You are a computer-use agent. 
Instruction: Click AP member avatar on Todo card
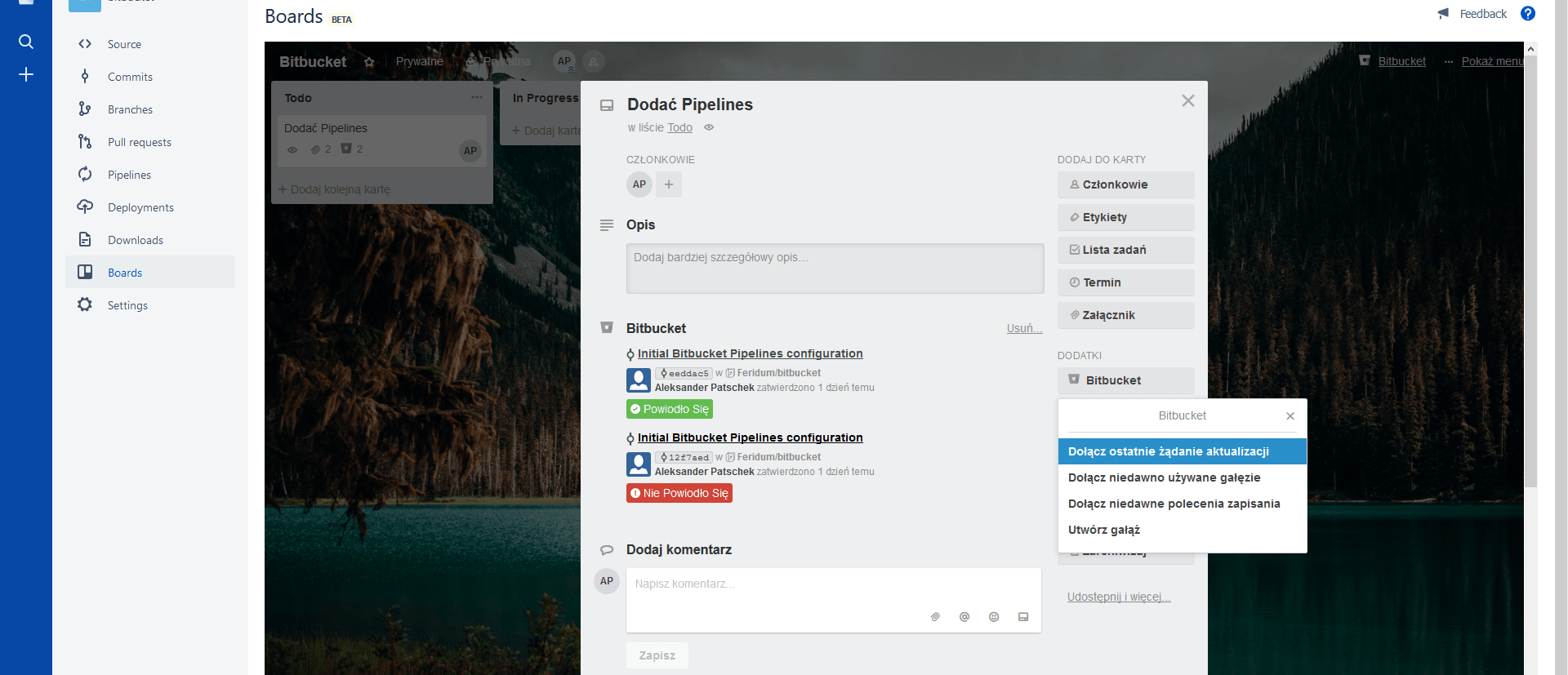[470, 150]
